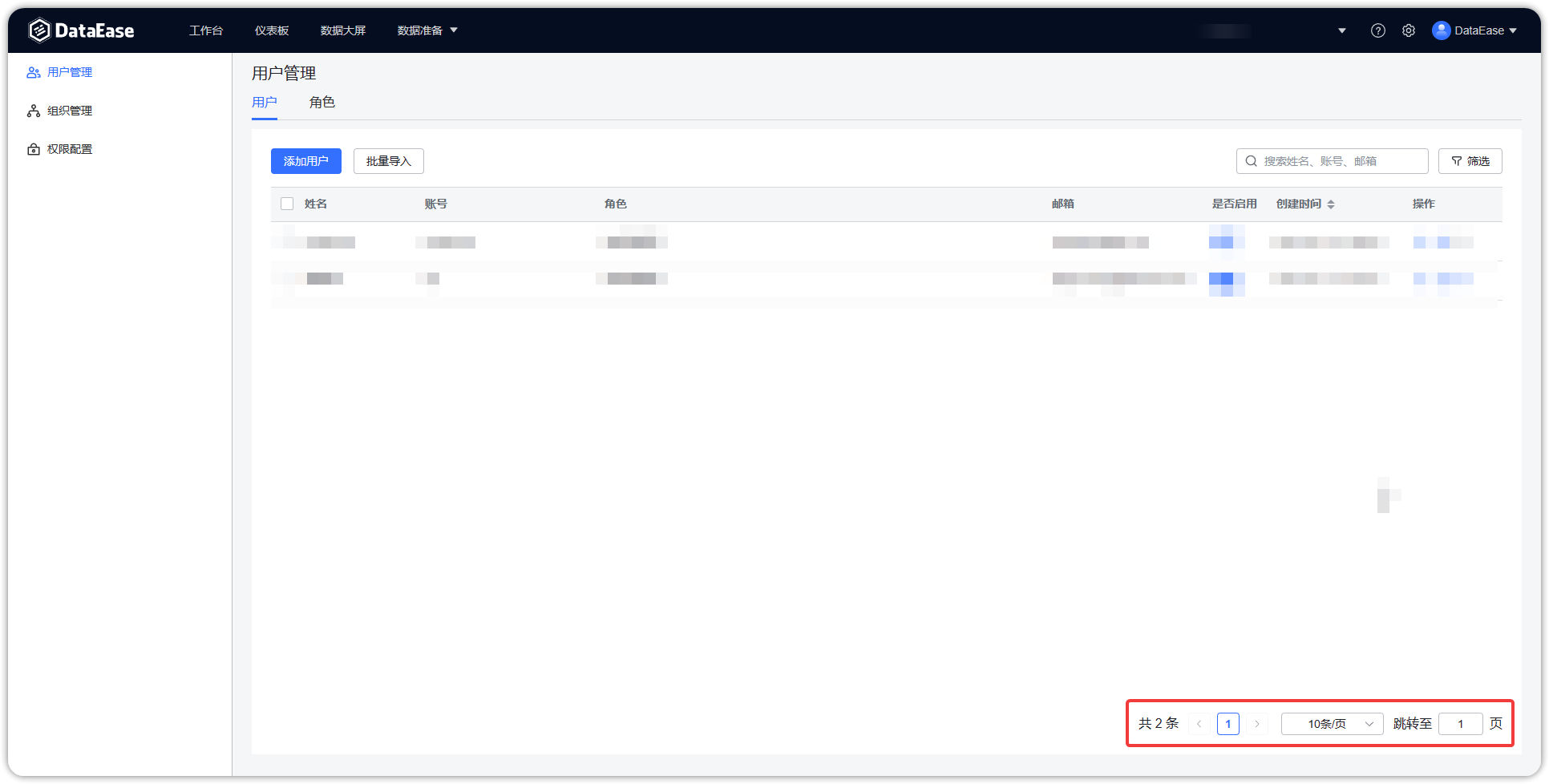
Task: Click the 共 2 条 total count text
Action: 1159,724
